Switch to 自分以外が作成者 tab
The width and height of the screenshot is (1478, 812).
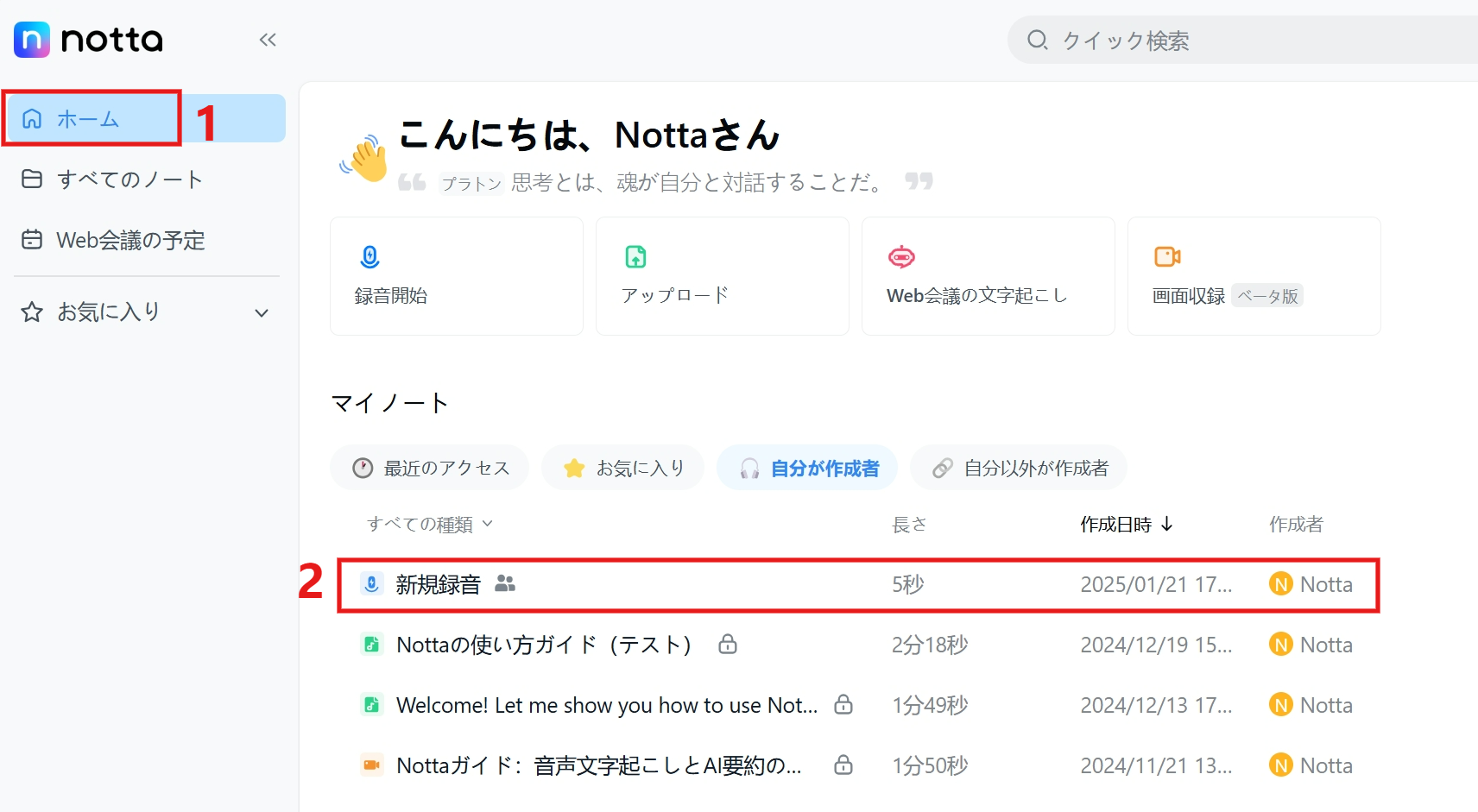coord(1019,468)
